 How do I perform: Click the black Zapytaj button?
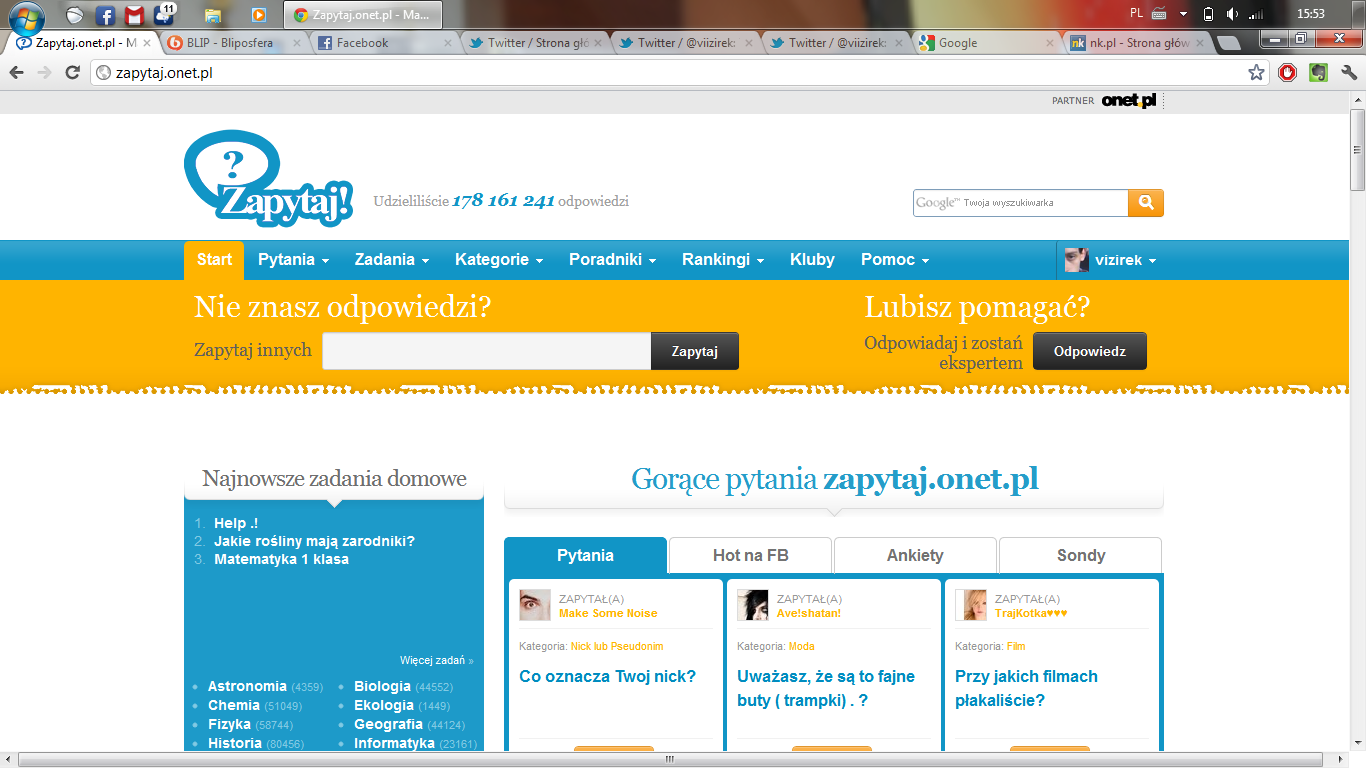(x=695, y=351)
